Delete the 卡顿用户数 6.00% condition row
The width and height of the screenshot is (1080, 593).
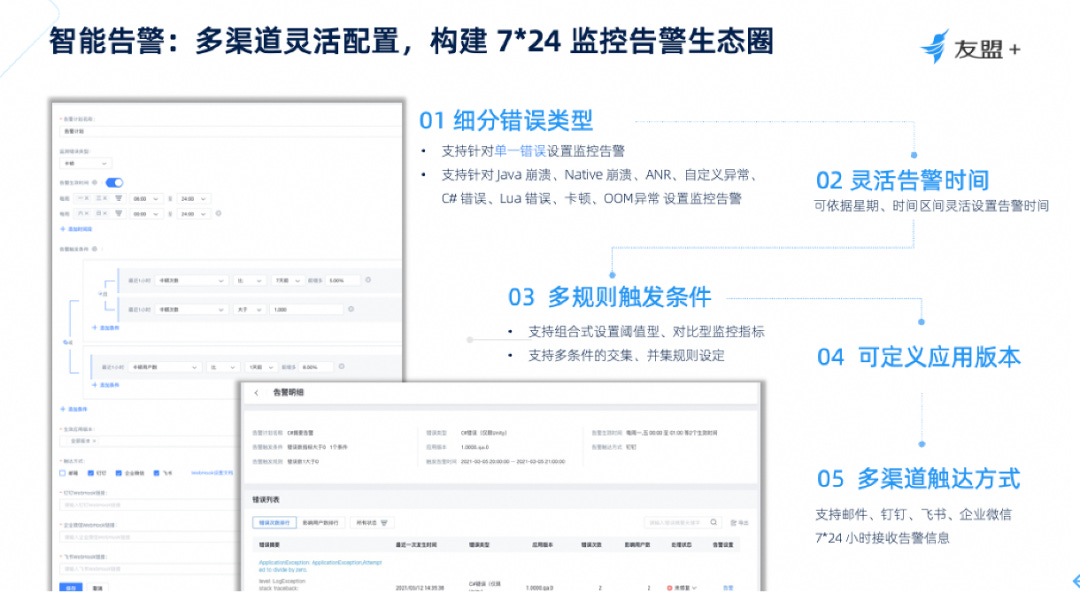click(342, 366)
